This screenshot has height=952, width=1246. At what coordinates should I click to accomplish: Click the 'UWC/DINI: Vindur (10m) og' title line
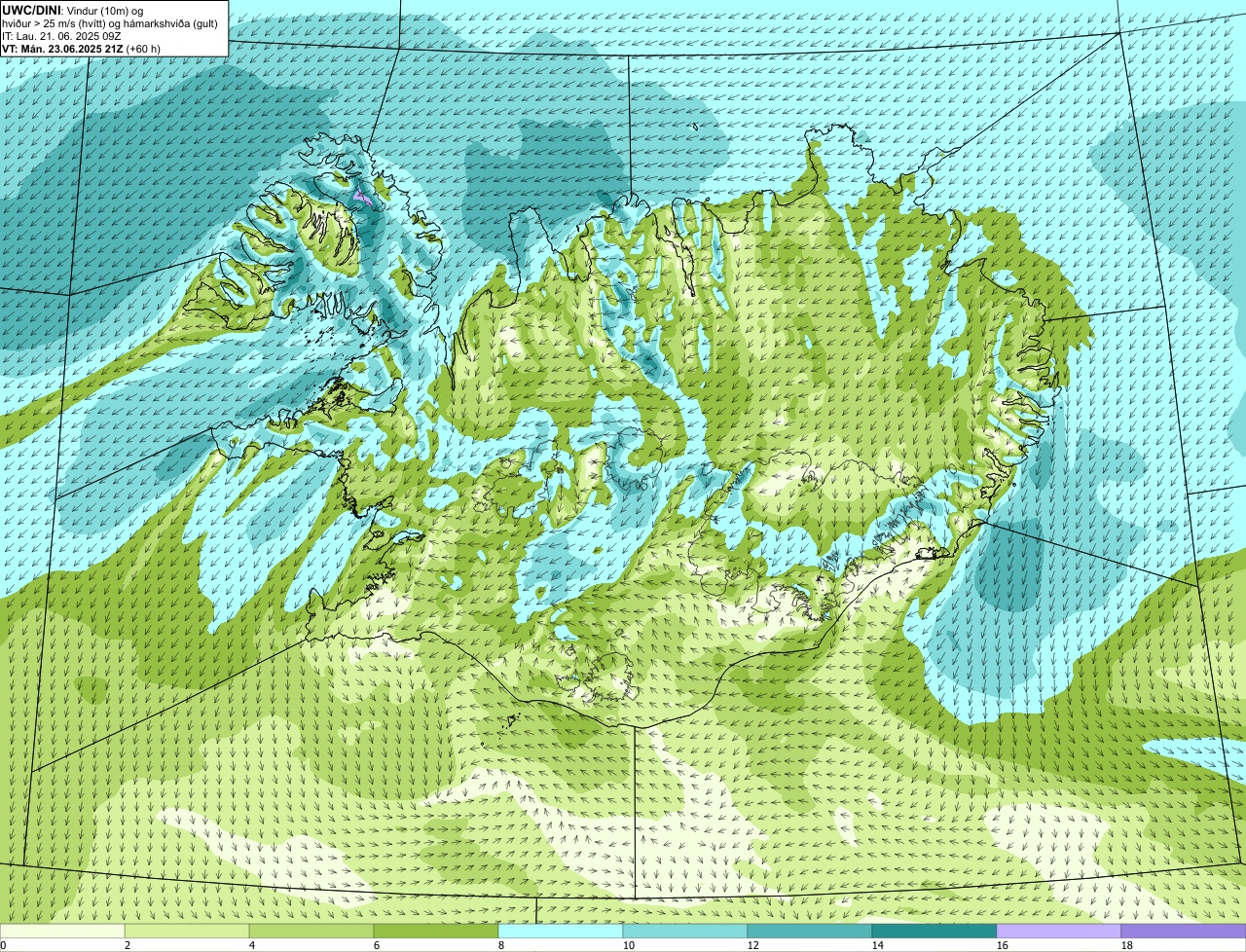72,10
